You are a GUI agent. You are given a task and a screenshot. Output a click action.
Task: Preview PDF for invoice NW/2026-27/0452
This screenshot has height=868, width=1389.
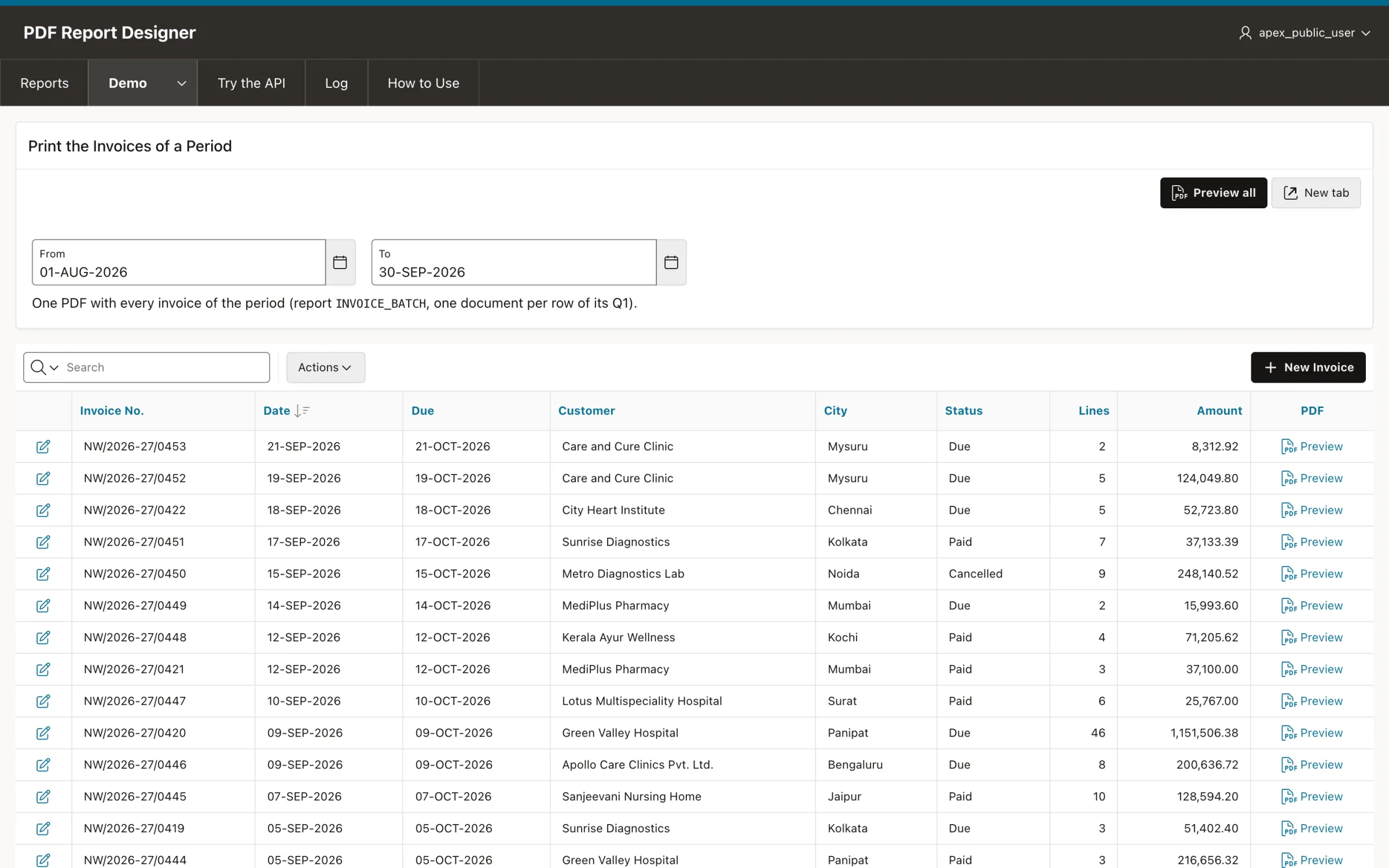tap(1311, 478)
